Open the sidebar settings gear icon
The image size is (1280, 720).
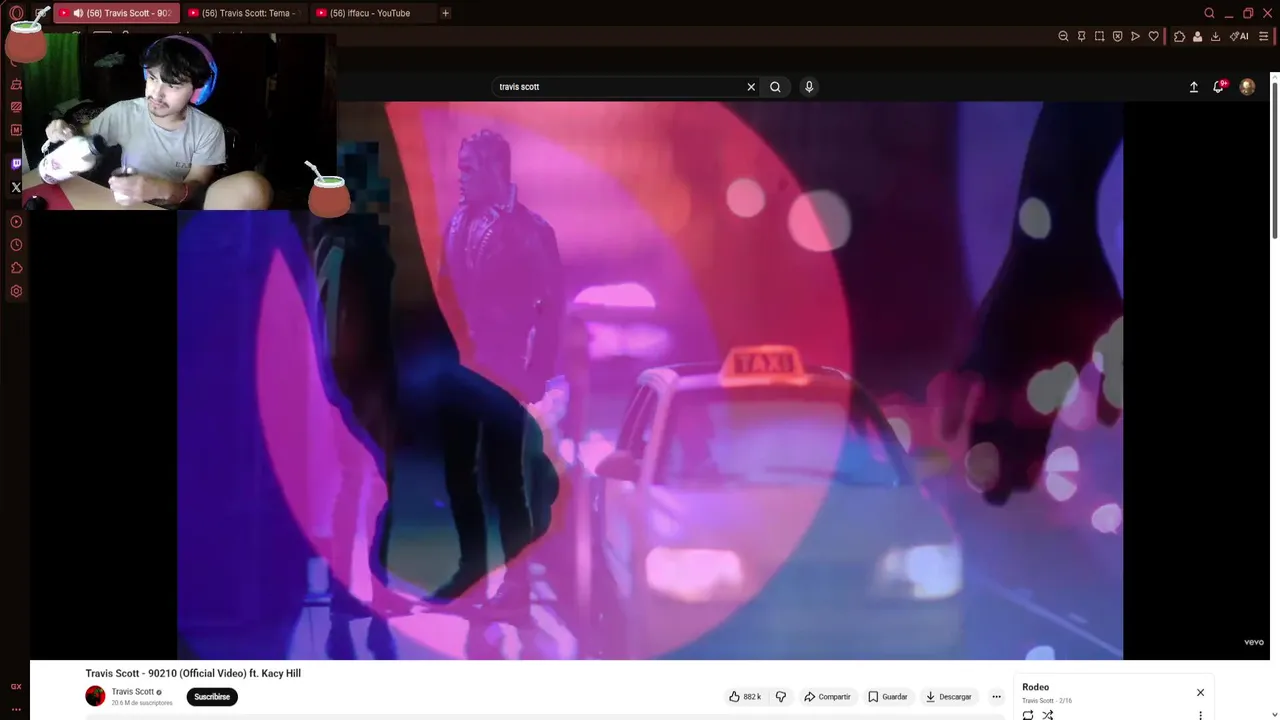point(16,291)
